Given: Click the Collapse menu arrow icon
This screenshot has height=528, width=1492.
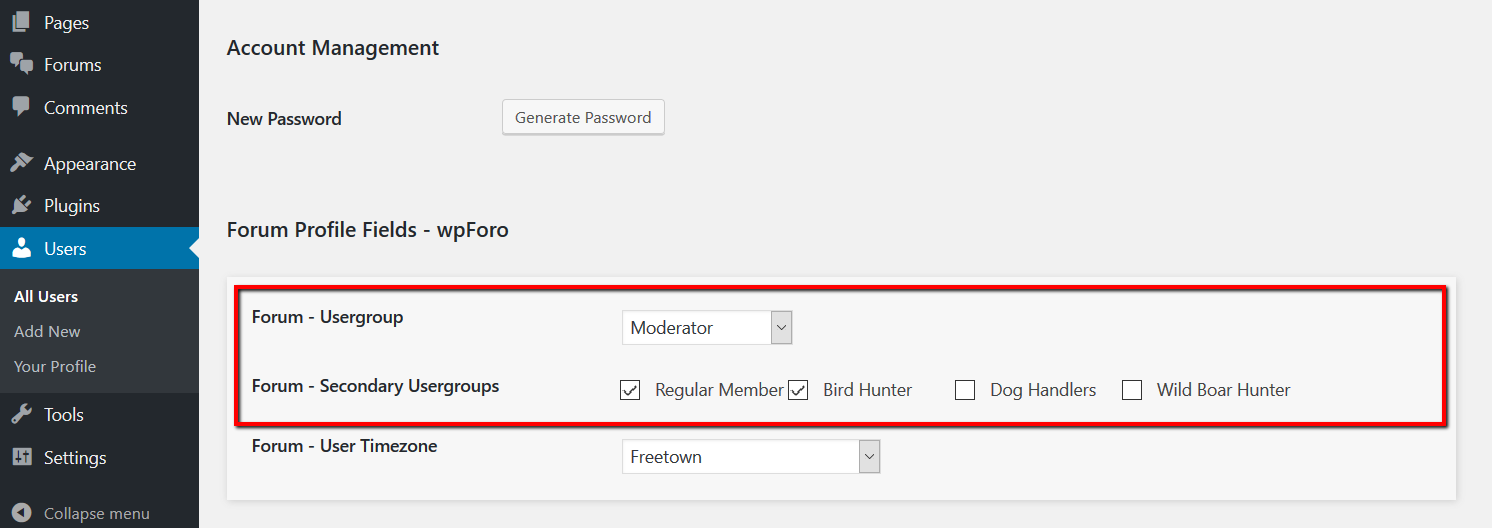Looking at the screenshot, I should (21, 513).
